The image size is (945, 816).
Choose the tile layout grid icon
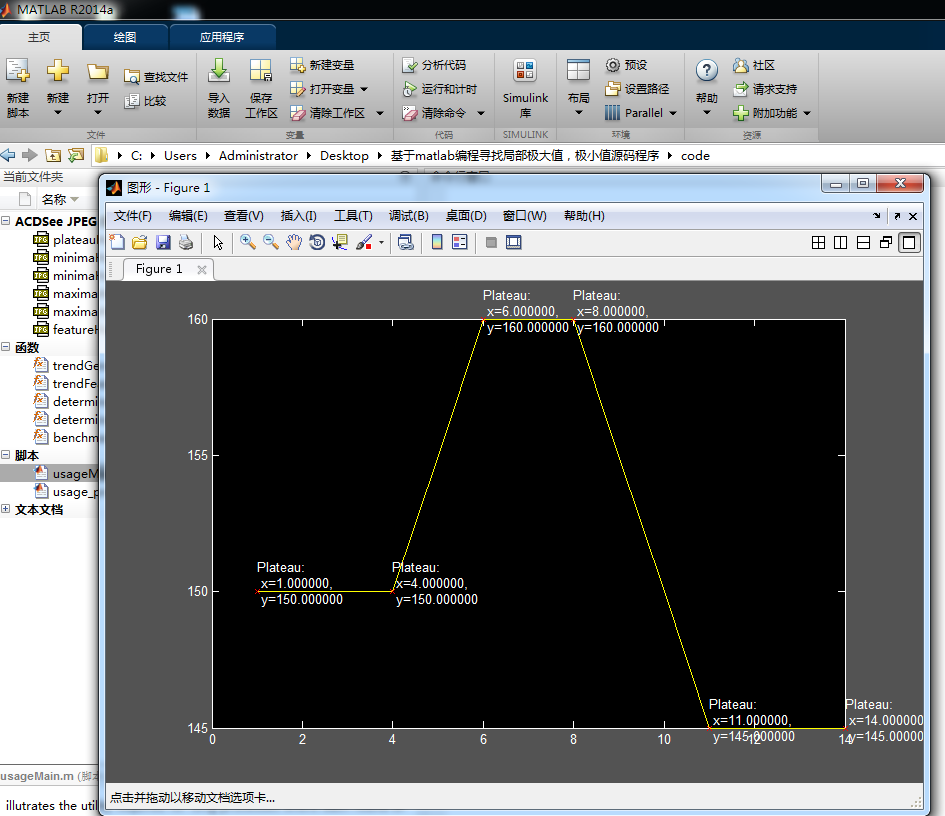818,242
